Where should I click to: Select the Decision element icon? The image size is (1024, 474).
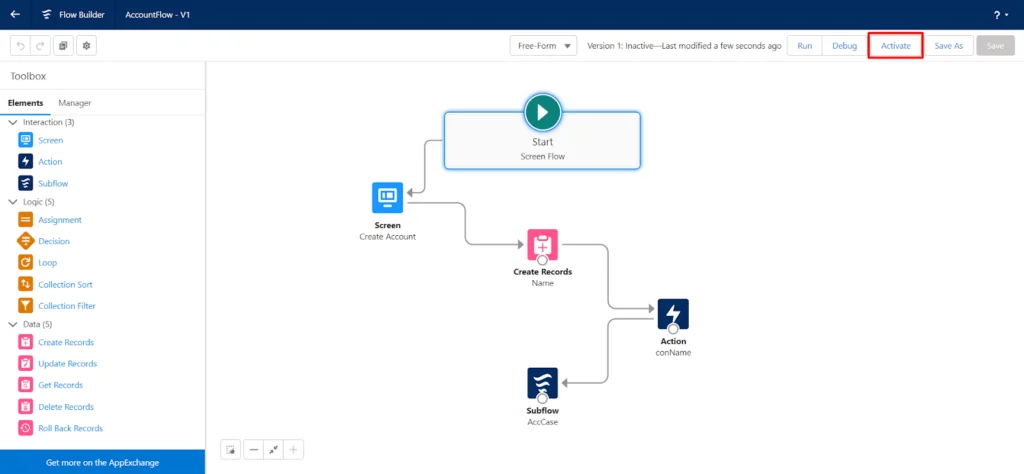(25, 241)
